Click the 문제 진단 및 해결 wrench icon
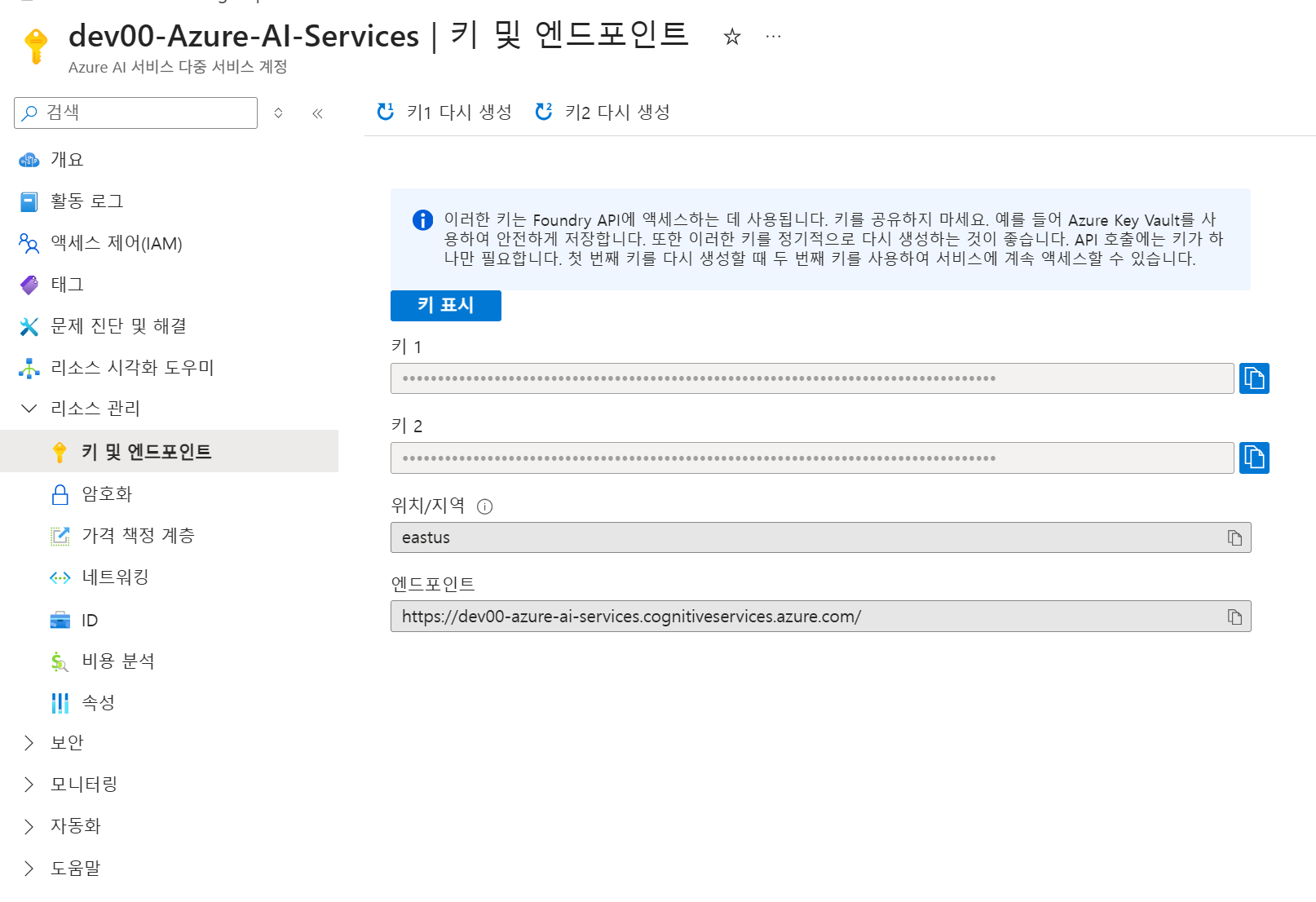 [29, 326]
